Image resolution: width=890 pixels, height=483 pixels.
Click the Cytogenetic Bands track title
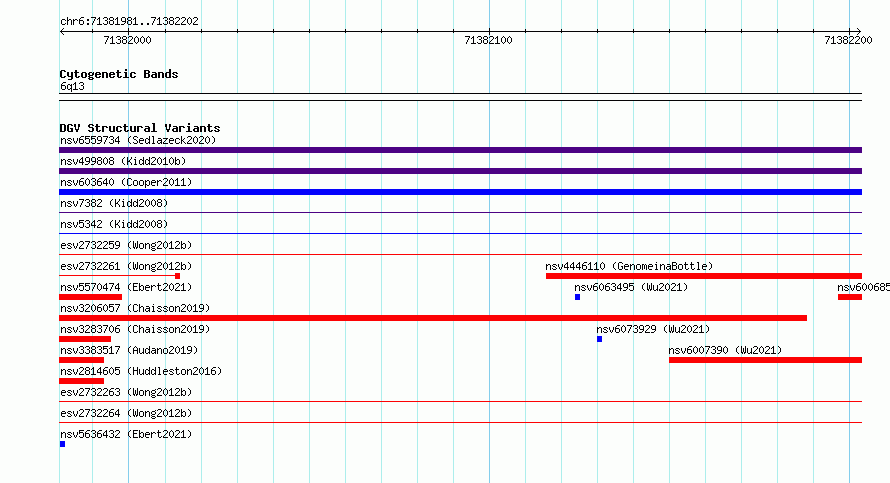119,74
